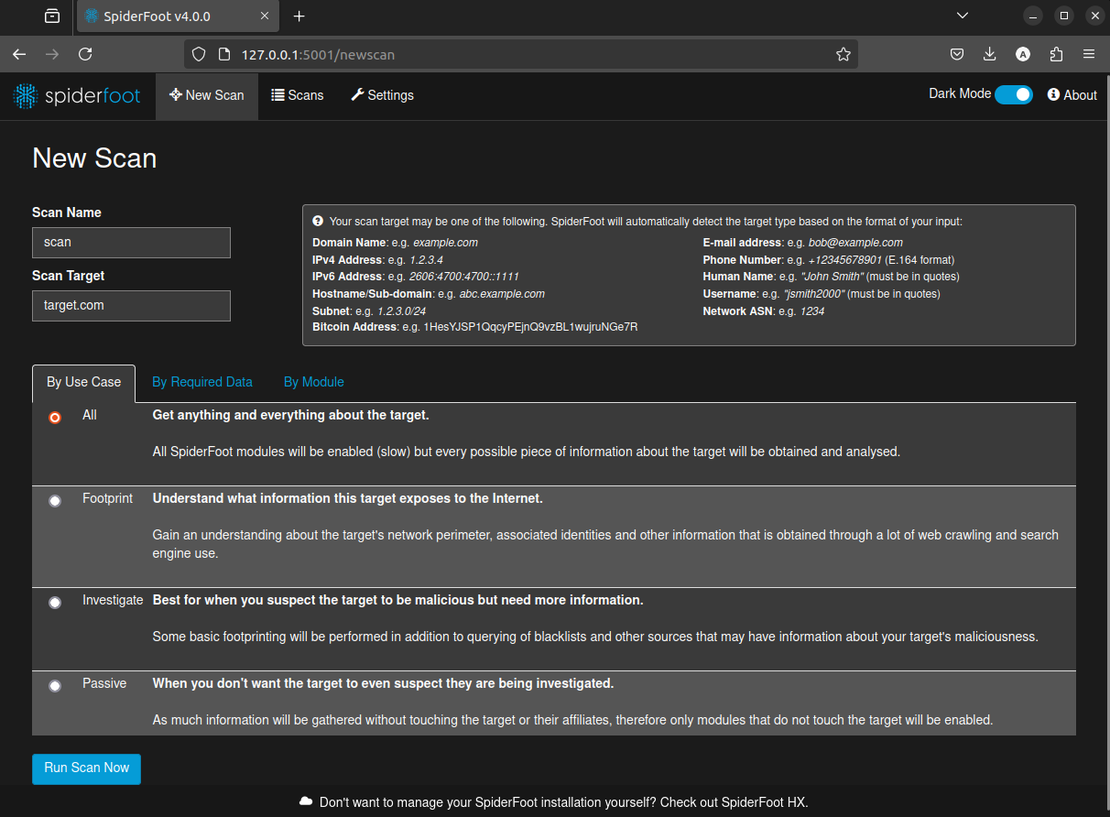Click the Run Scan Now button
This screenshot has width=1110, height=817.
86,768
